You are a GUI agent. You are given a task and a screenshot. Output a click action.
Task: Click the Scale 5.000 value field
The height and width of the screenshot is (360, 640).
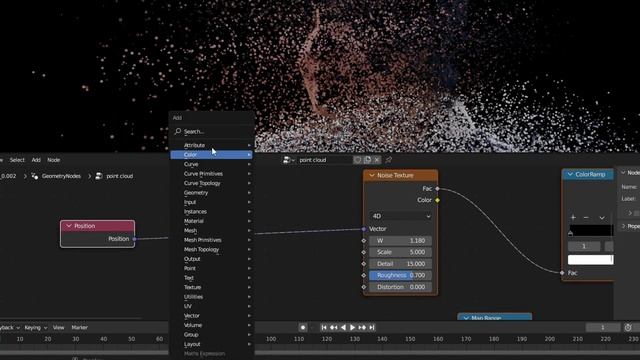[x=400, y=252]
